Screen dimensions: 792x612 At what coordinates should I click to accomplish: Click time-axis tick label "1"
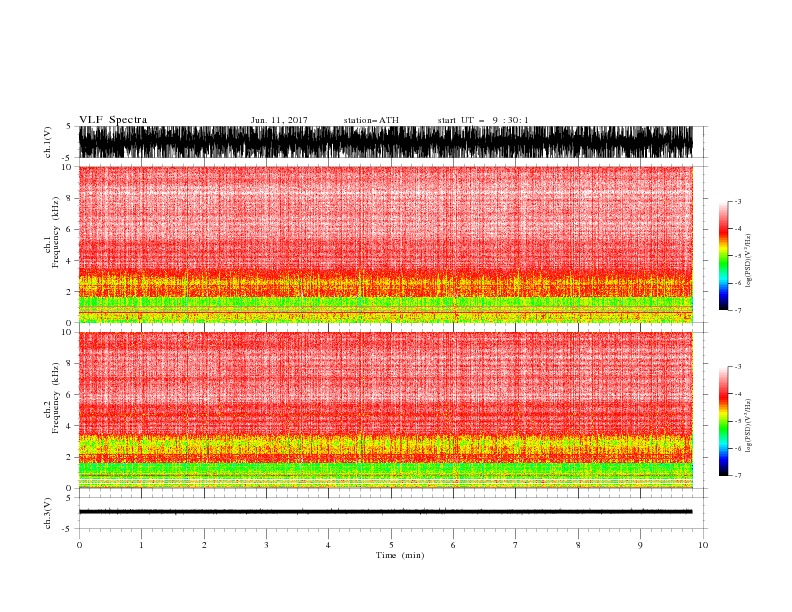(x=141, y=545)
